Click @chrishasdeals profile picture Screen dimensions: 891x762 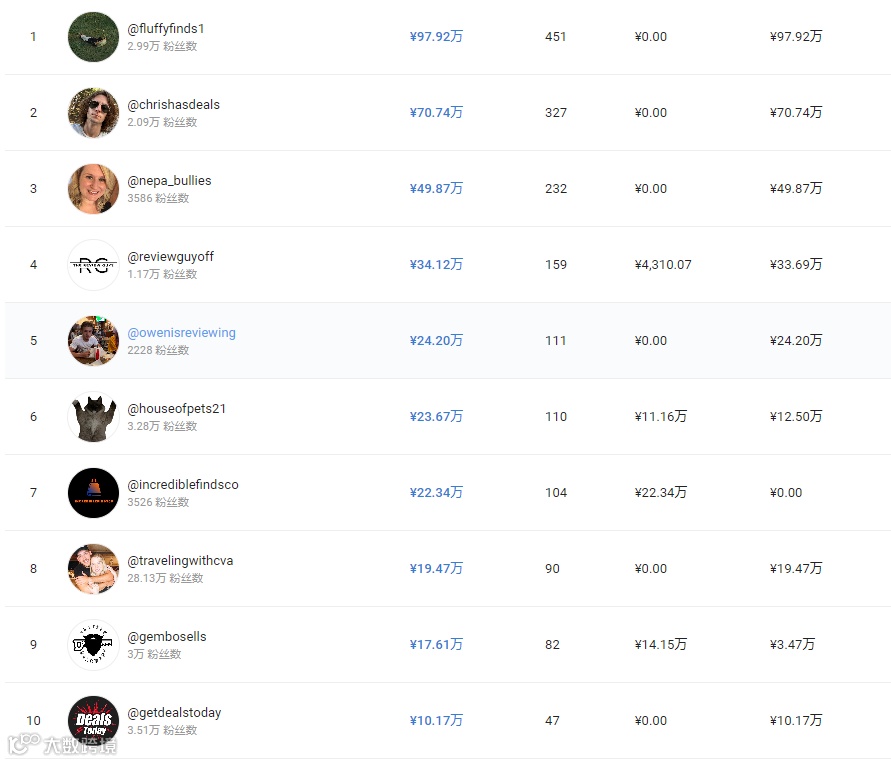[93, 113]
